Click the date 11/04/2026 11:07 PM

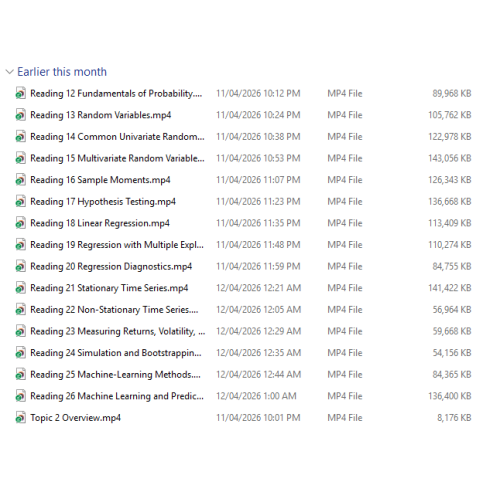point(258,180)
